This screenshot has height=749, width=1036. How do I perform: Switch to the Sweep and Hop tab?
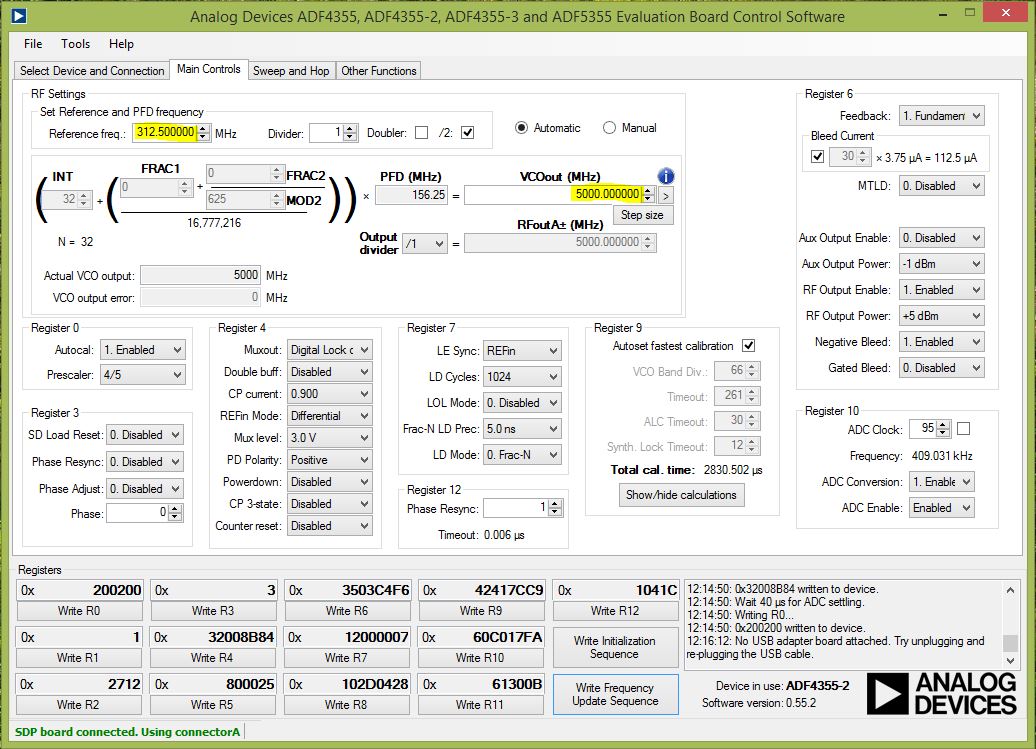pos(290,71)
